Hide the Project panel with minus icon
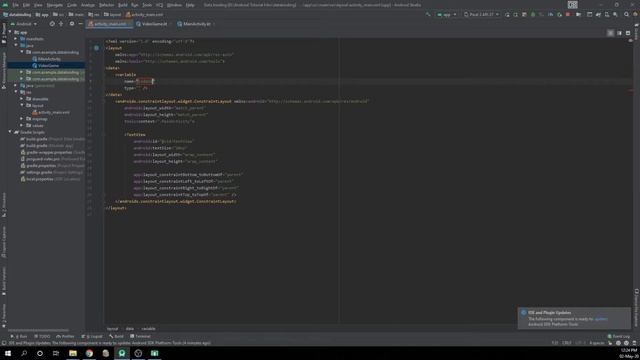 [x=80, y=24]
